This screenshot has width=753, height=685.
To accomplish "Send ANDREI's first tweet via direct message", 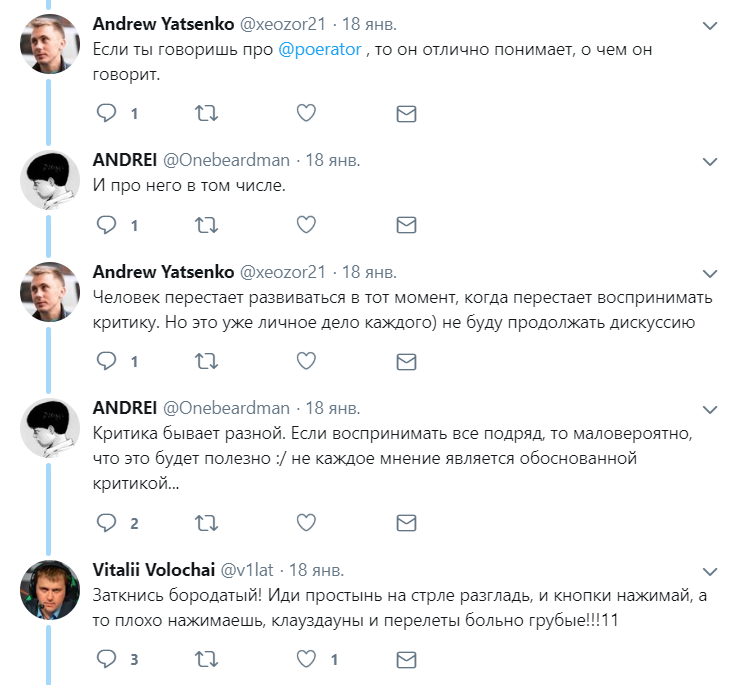I will coord(406,225).
